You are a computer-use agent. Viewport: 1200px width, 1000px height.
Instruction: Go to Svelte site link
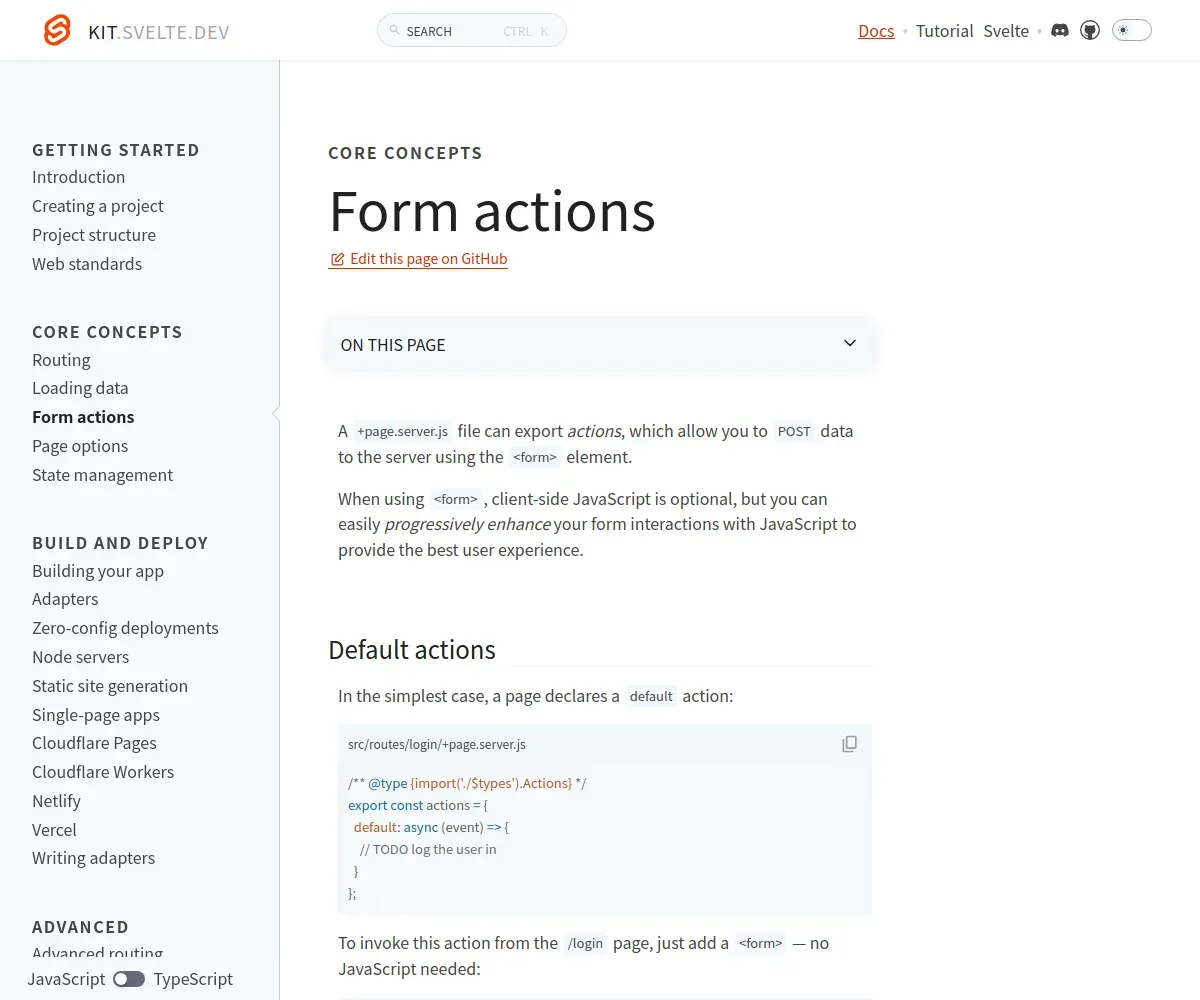pyautogui.click(x=1006, y=31)
